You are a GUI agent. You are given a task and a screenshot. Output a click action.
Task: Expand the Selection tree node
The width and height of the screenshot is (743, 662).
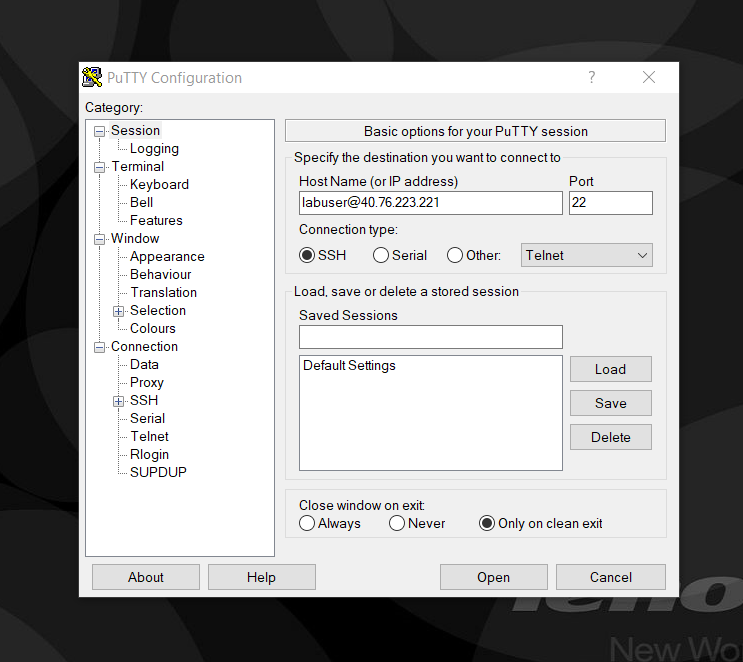point(118,311)
